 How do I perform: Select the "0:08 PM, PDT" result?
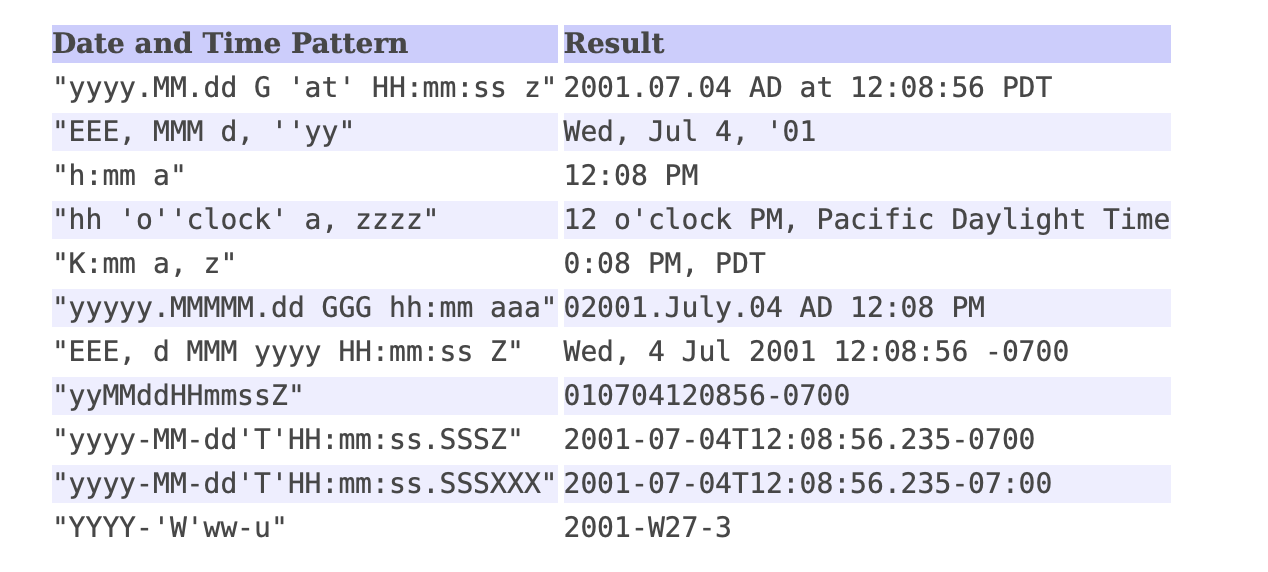point(665,264)
